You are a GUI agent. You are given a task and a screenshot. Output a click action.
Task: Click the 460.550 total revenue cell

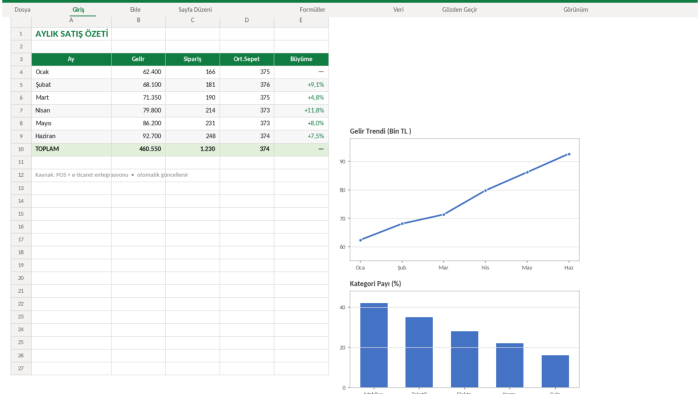[138, 149]
